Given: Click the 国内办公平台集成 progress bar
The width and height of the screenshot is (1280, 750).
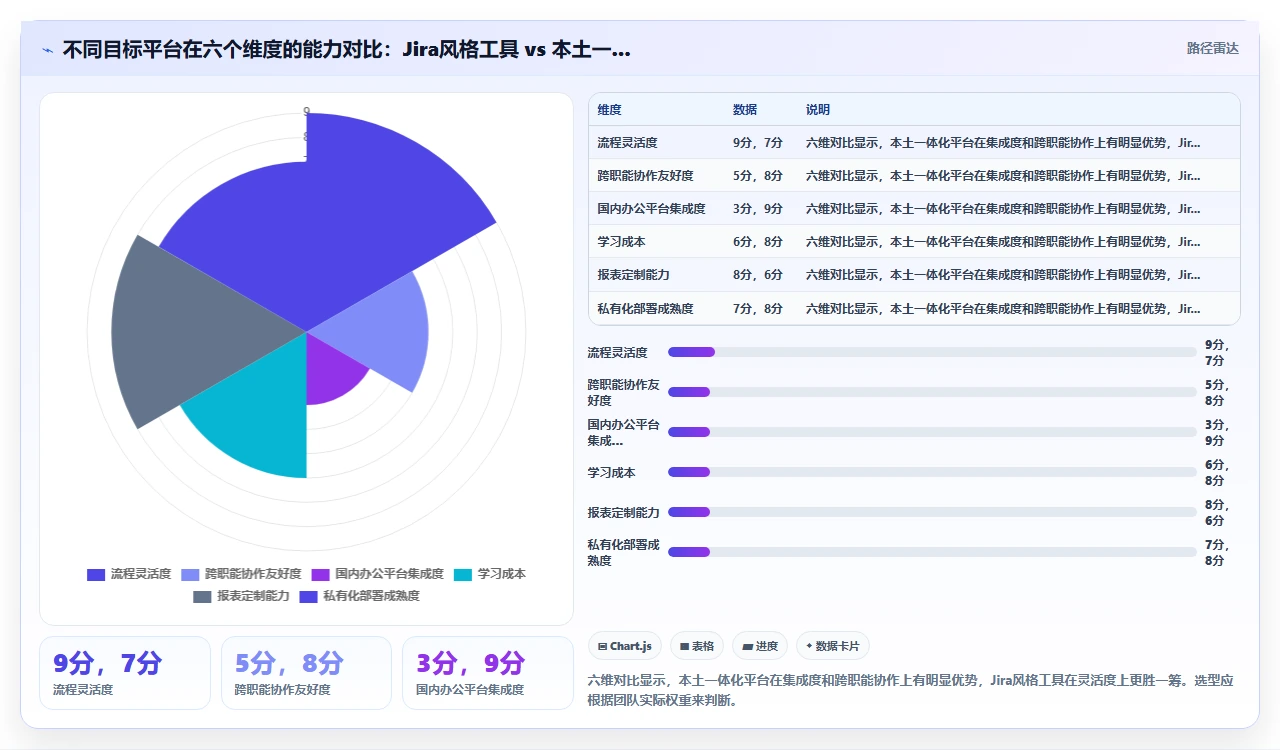Looking at the screenshot, I should [932, 432].
